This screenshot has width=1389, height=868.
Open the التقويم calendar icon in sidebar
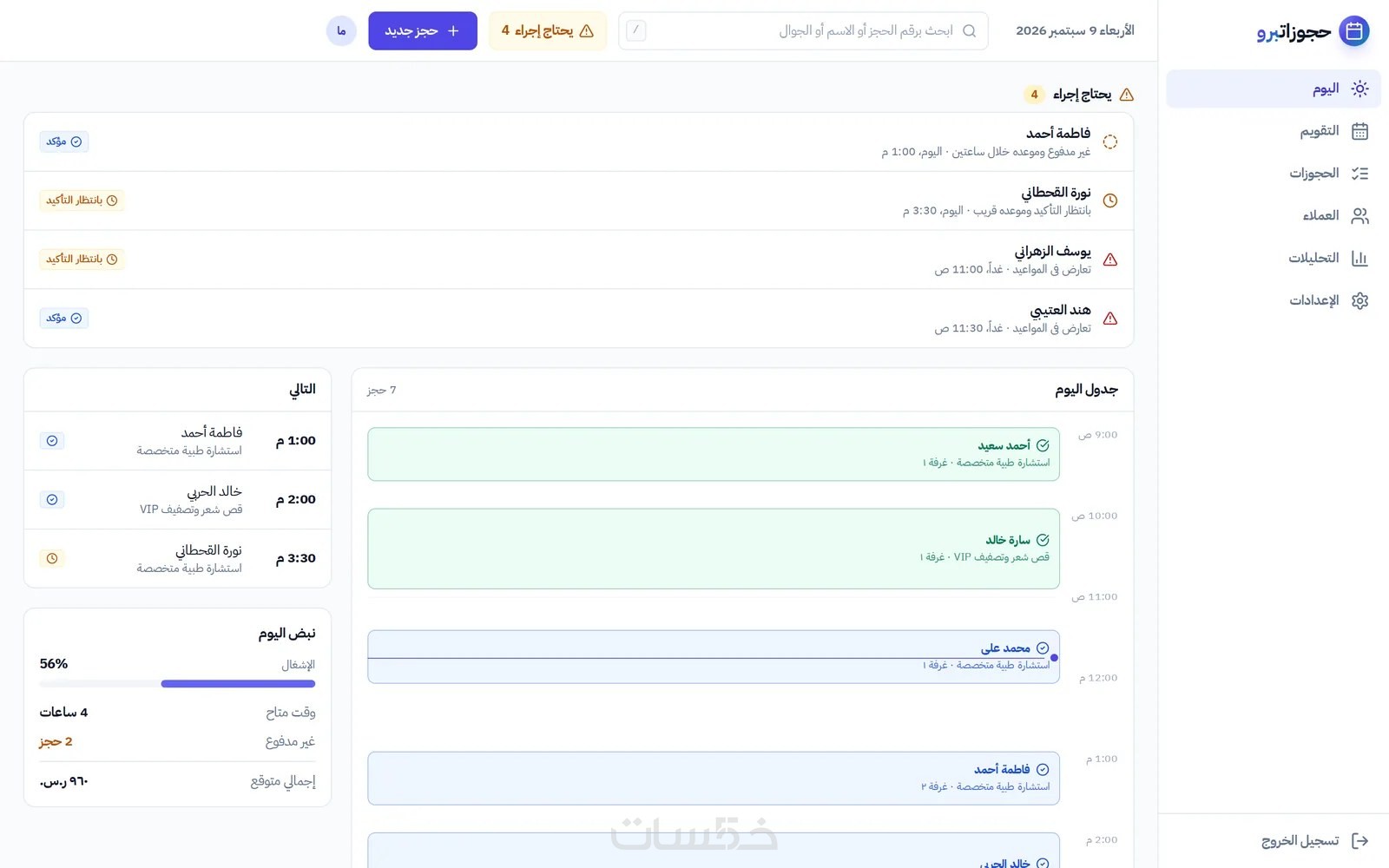(1359, 131)
